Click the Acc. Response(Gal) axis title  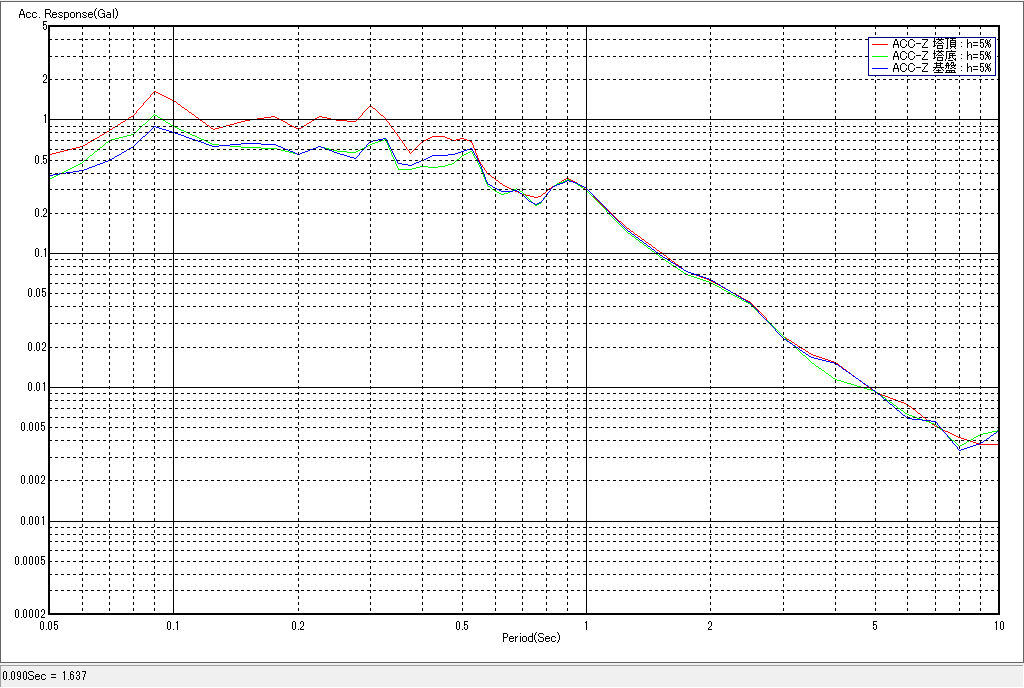tap(62, 14)
